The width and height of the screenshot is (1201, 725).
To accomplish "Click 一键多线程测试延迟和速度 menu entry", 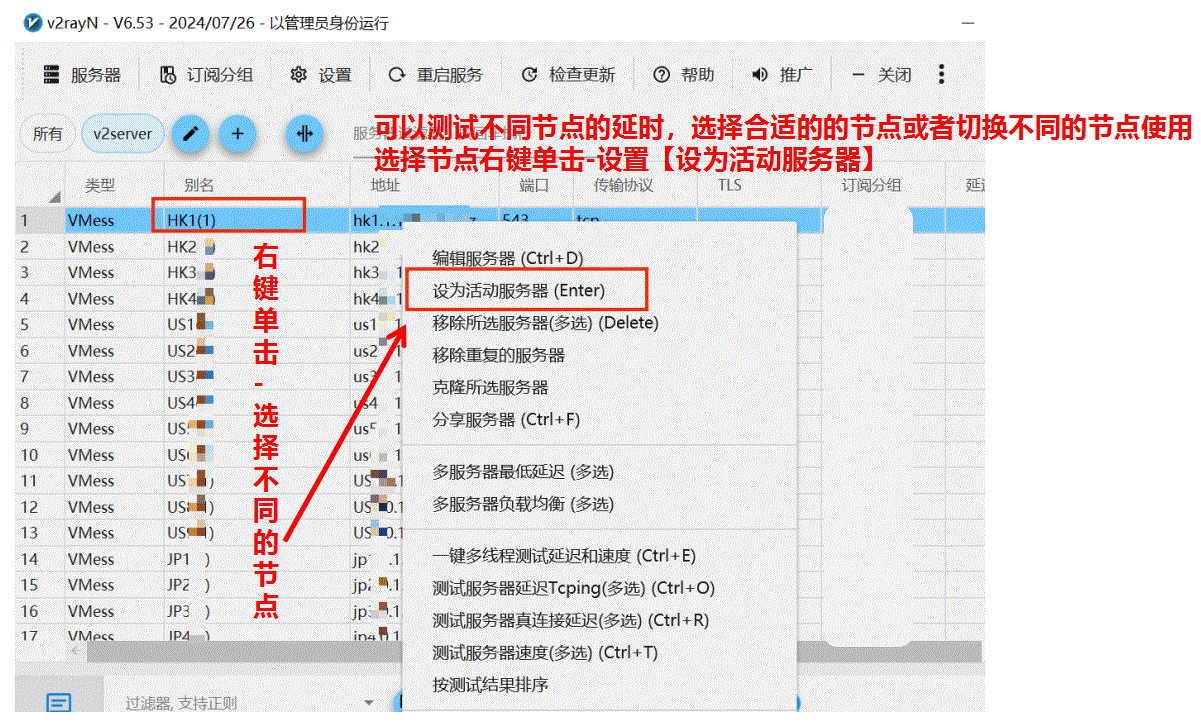I will [x=563, y=556].
